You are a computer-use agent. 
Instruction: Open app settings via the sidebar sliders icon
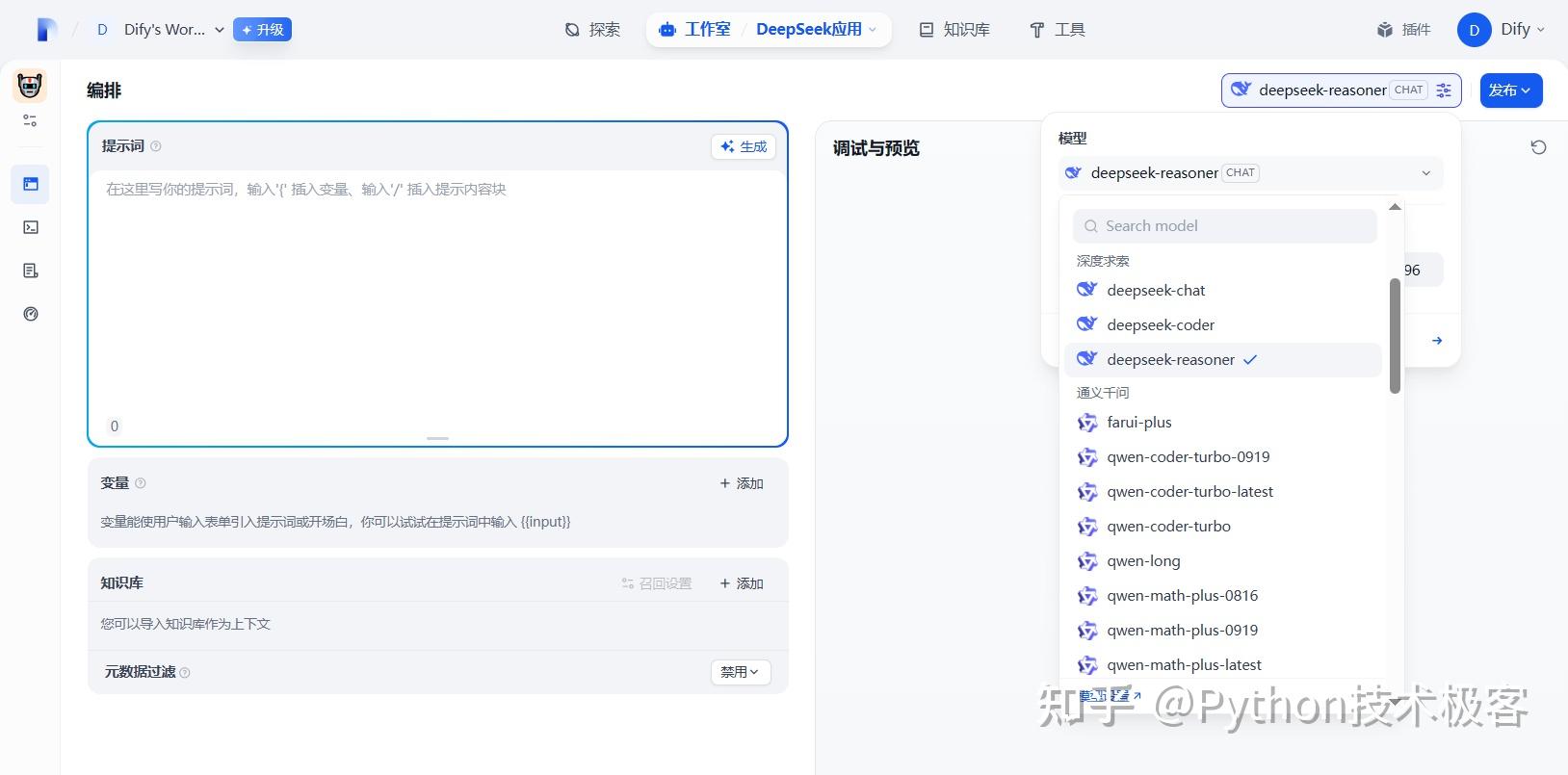point(30,121)
